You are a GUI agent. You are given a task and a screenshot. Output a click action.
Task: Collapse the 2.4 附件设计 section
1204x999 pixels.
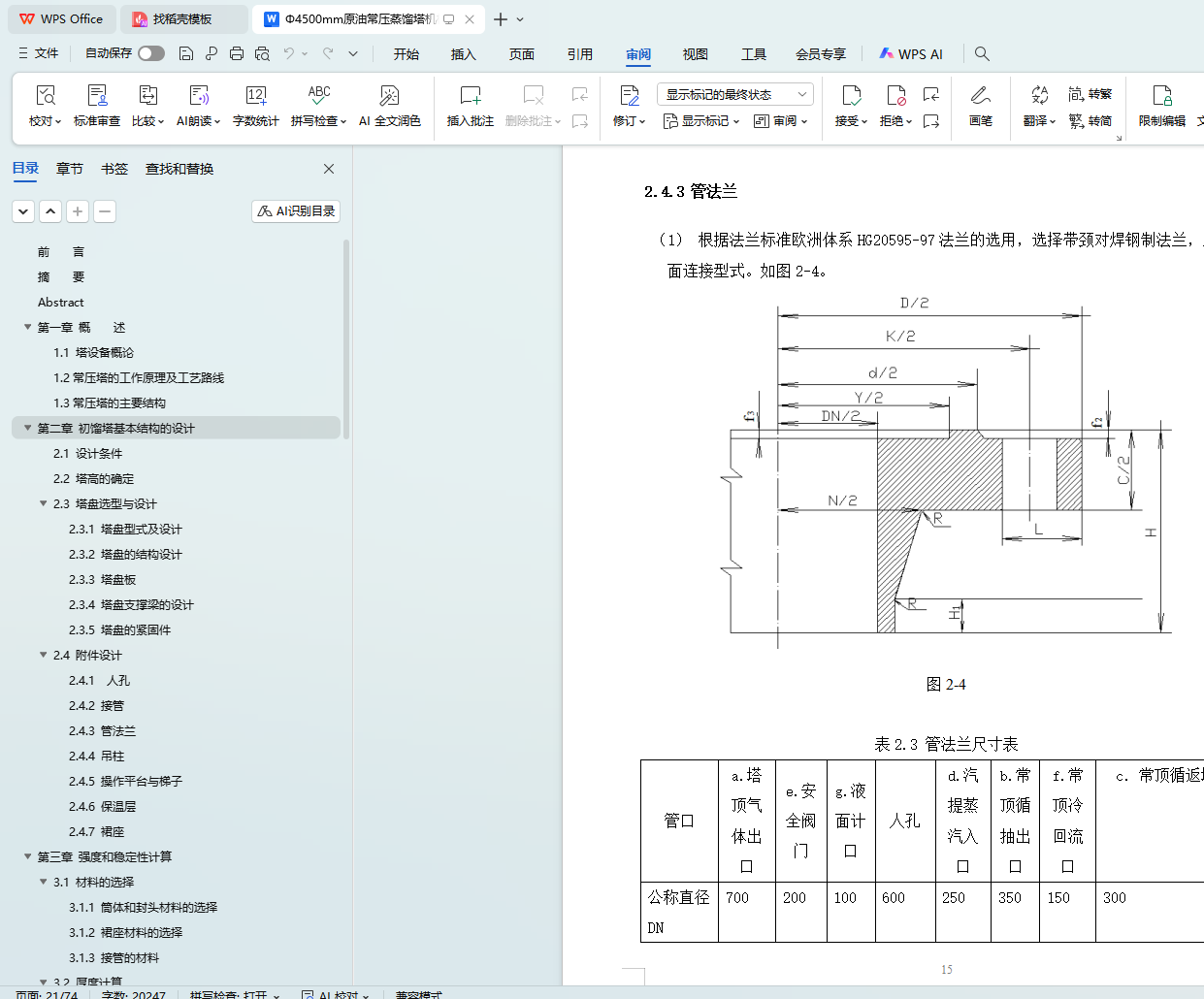click(44, 655)
